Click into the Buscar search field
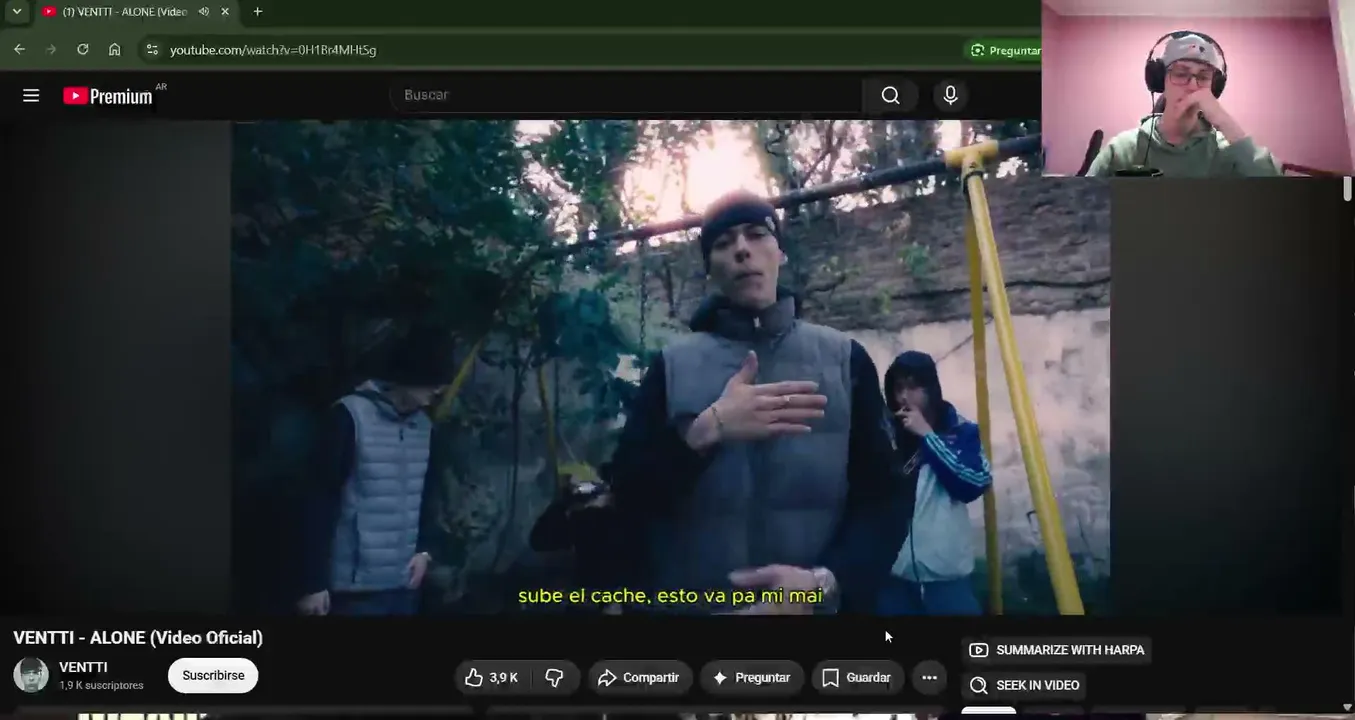The width and height of the screenshot is (1355, 720). 626,95
